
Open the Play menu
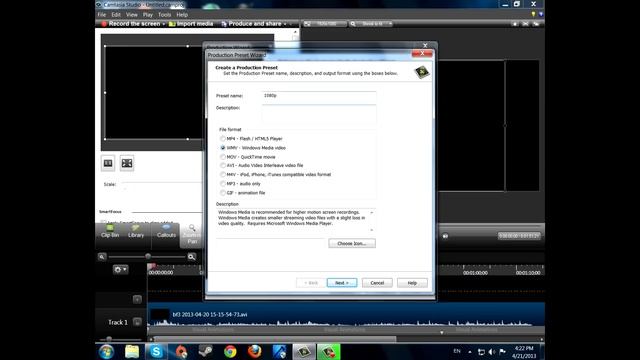click(x=148, y=15)
